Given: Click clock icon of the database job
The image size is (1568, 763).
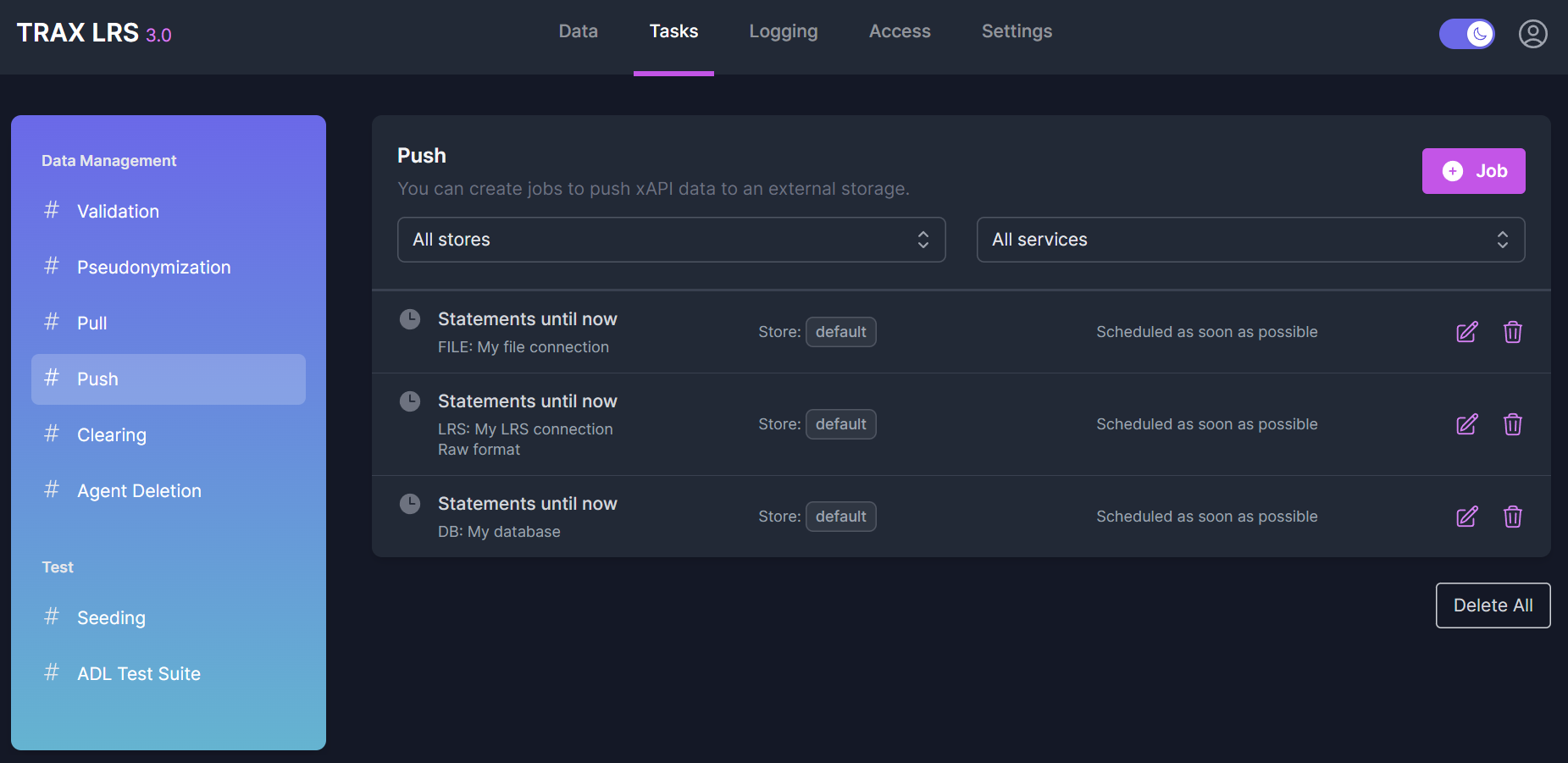Looking at the screenshot, I should click(x=410, y=505).
